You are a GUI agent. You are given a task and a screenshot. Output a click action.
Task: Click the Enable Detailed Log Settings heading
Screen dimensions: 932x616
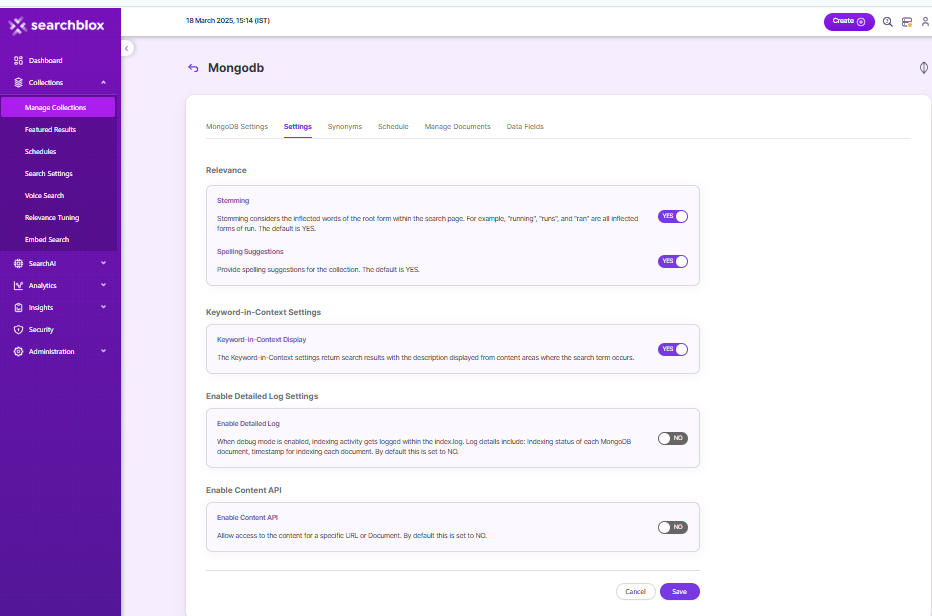point(262,396)
